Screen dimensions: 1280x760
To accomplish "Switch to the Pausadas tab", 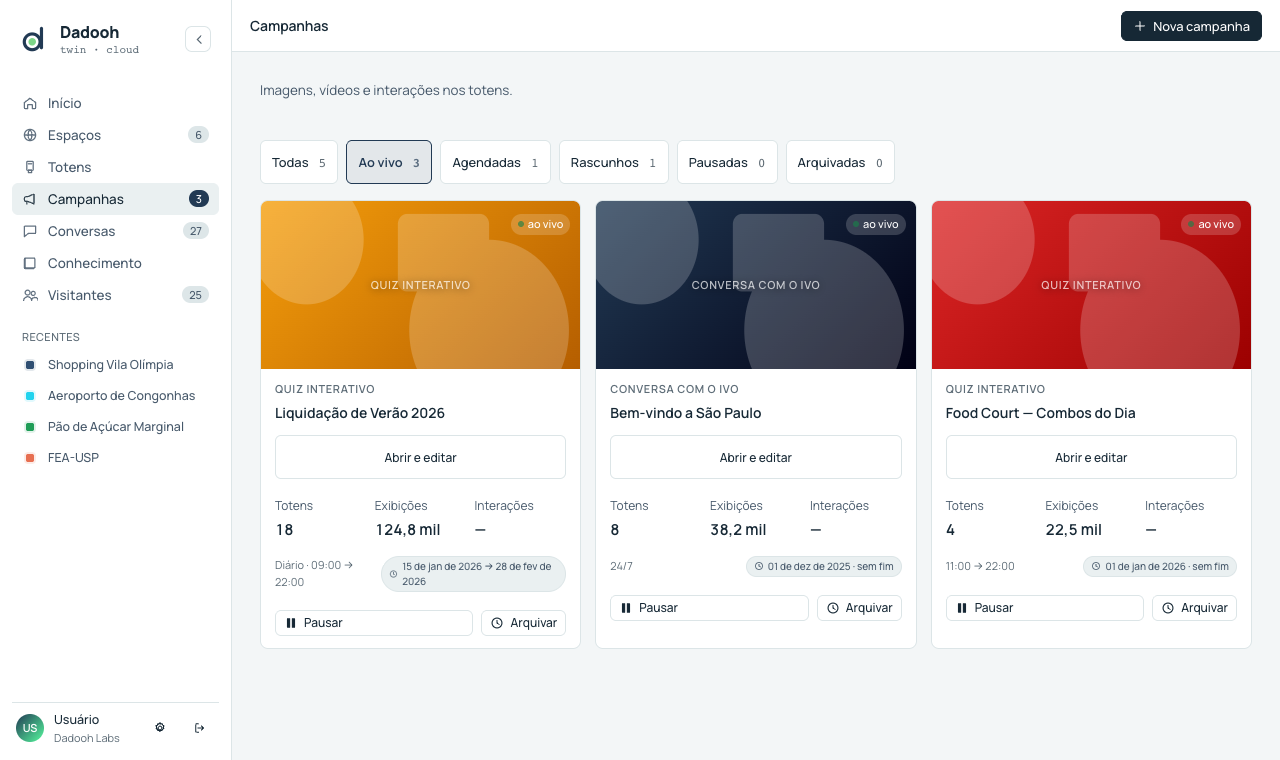I will coord(727,162).
